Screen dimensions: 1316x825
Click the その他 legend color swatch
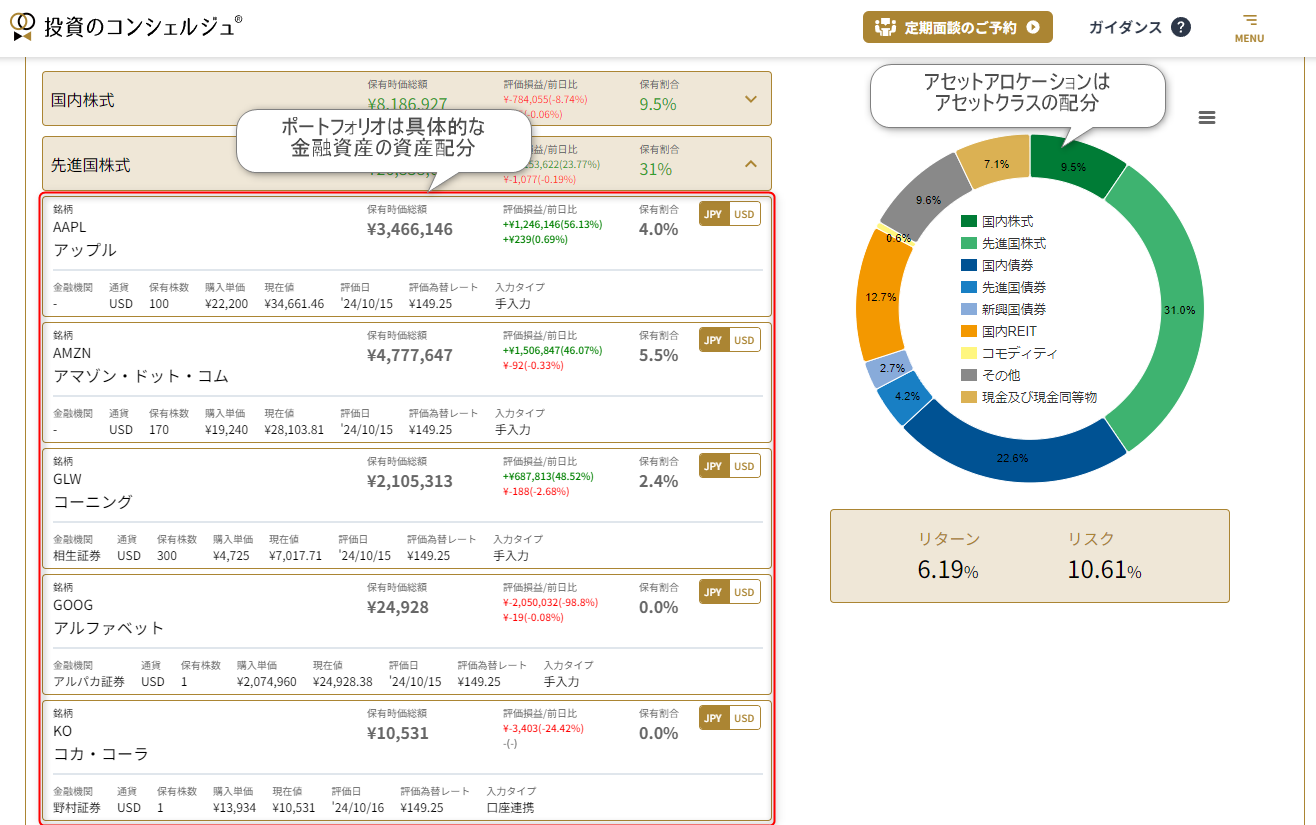click(x=968, y=375)
